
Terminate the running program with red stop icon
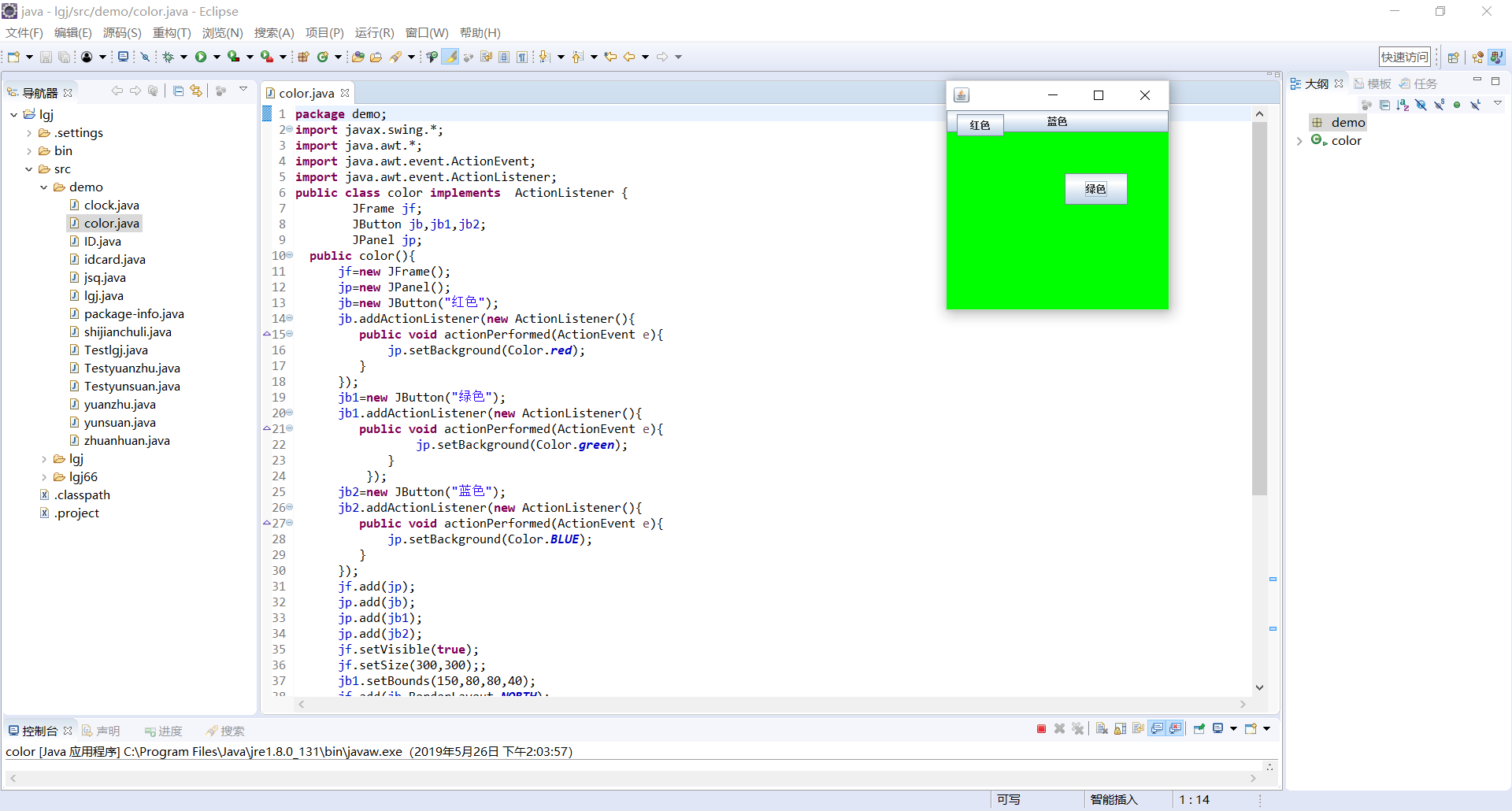(x=1041, y=729)
